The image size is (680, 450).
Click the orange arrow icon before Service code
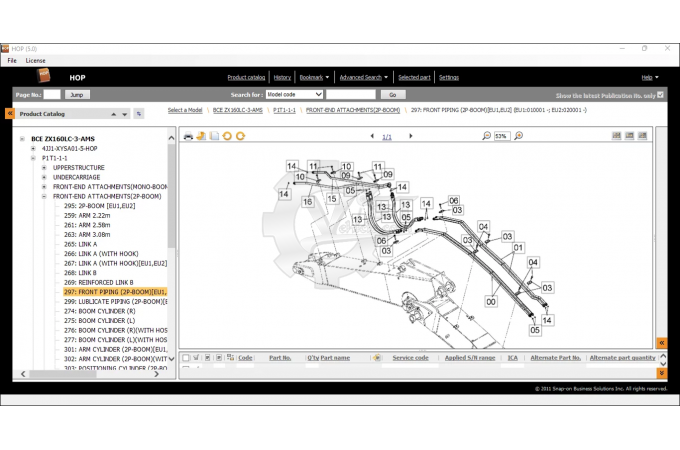point(376,358)
